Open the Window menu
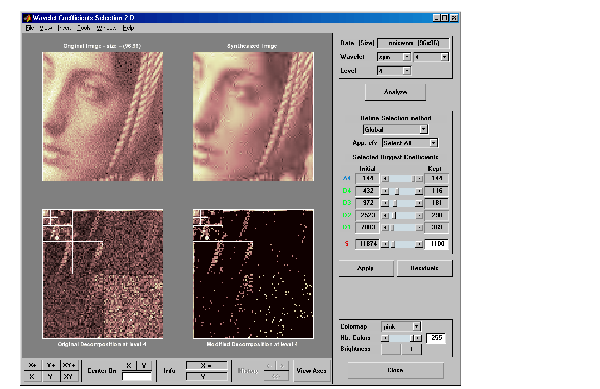This screenshot has width=600, height=389. pos(106,28)
